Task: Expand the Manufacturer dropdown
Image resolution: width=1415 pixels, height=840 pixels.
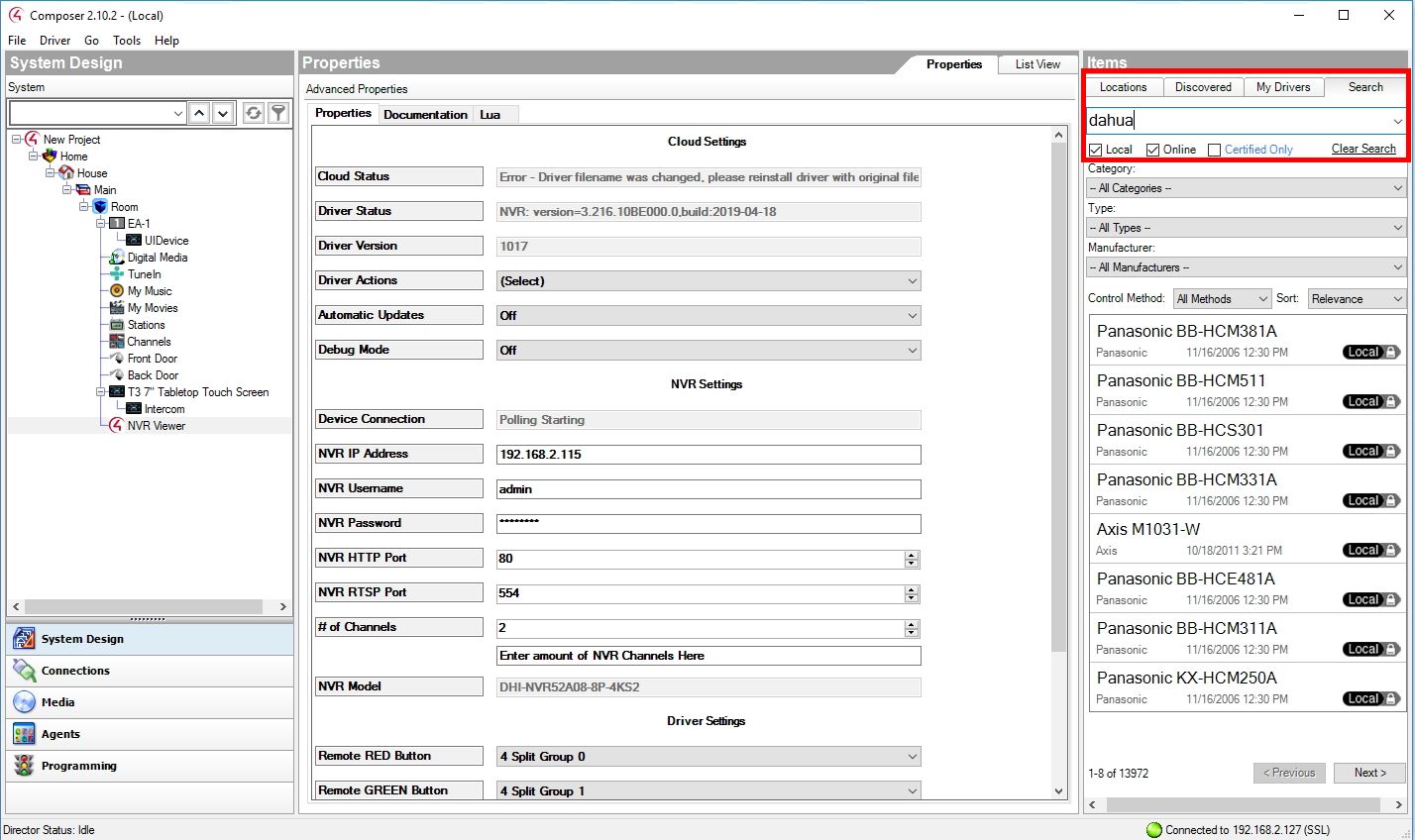Action: click(1246, 267)
